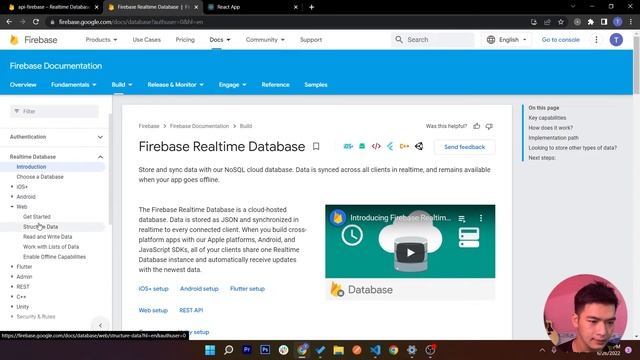Click the thumbs down not helpful icon

(489, 126)
